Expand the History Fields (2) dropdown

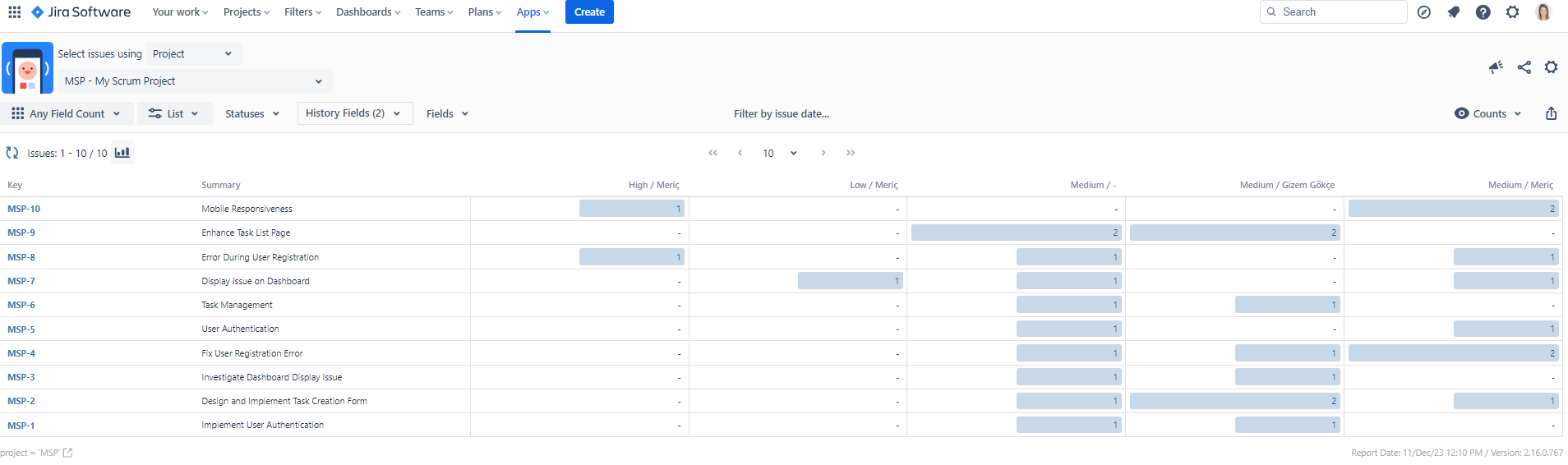pyautogui.click(x=353, y=113)
